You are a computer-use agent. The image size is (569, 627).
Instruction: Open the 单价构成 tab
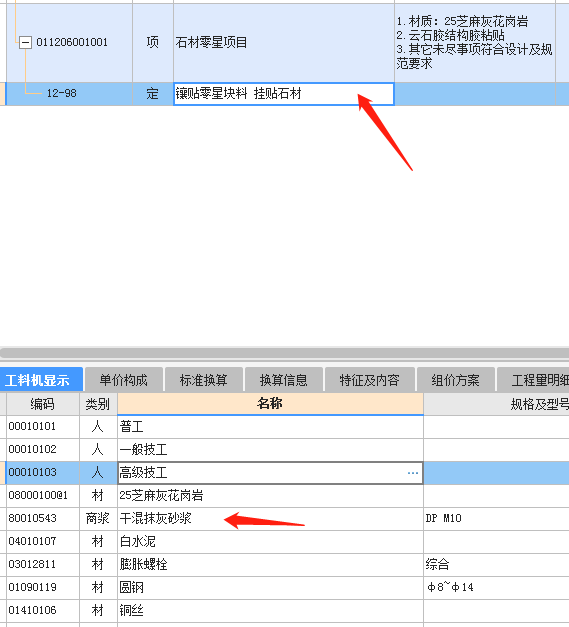124,379
